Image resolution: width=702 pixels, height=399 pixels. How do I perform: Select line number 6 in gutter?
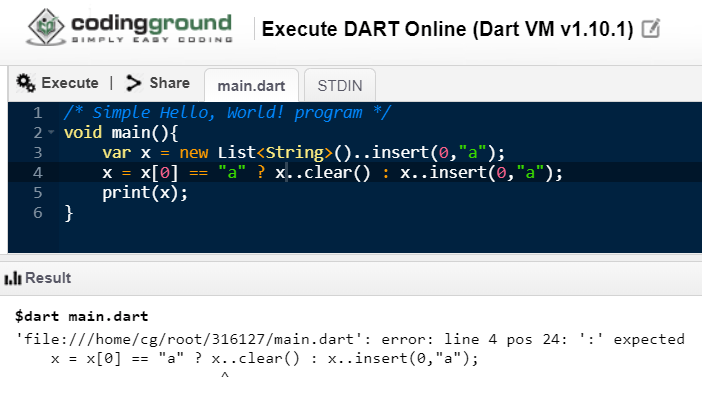pos(38,213)
